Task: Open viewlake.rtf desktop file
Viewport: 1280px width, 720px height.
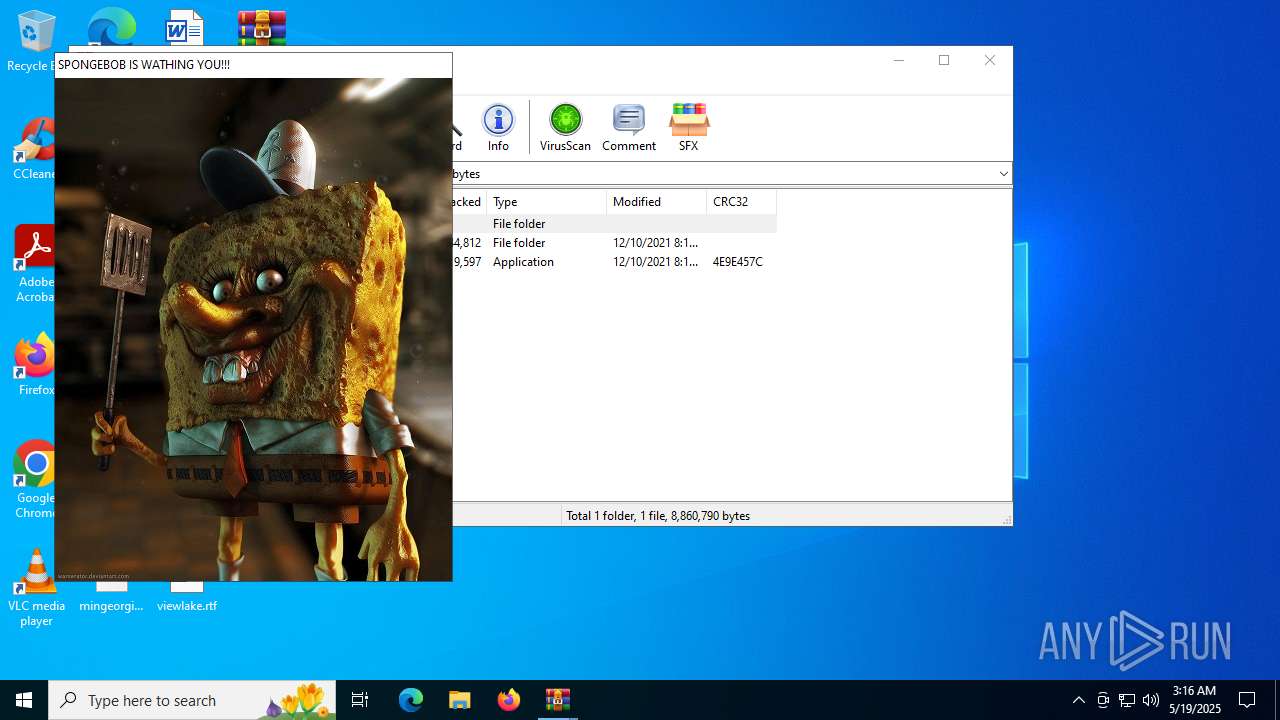Action: pyautogui.click(x=187, y=596)
